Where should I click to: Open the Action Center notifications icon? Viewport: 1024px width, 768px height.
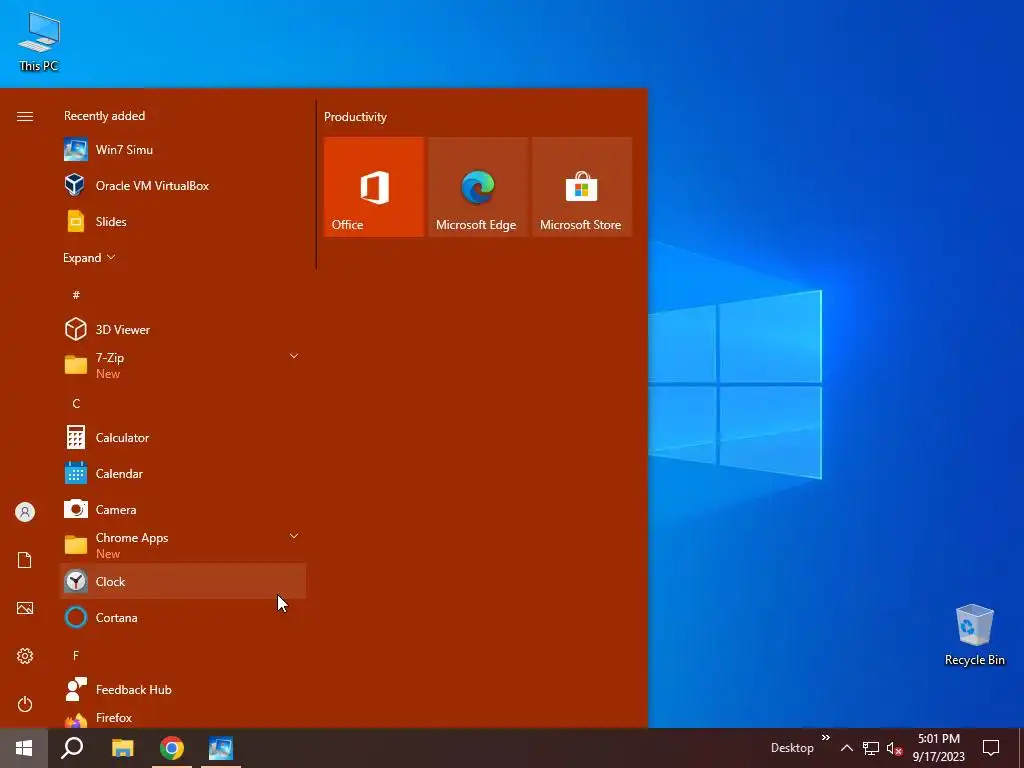pyautogui.click(x=991, y=748)
